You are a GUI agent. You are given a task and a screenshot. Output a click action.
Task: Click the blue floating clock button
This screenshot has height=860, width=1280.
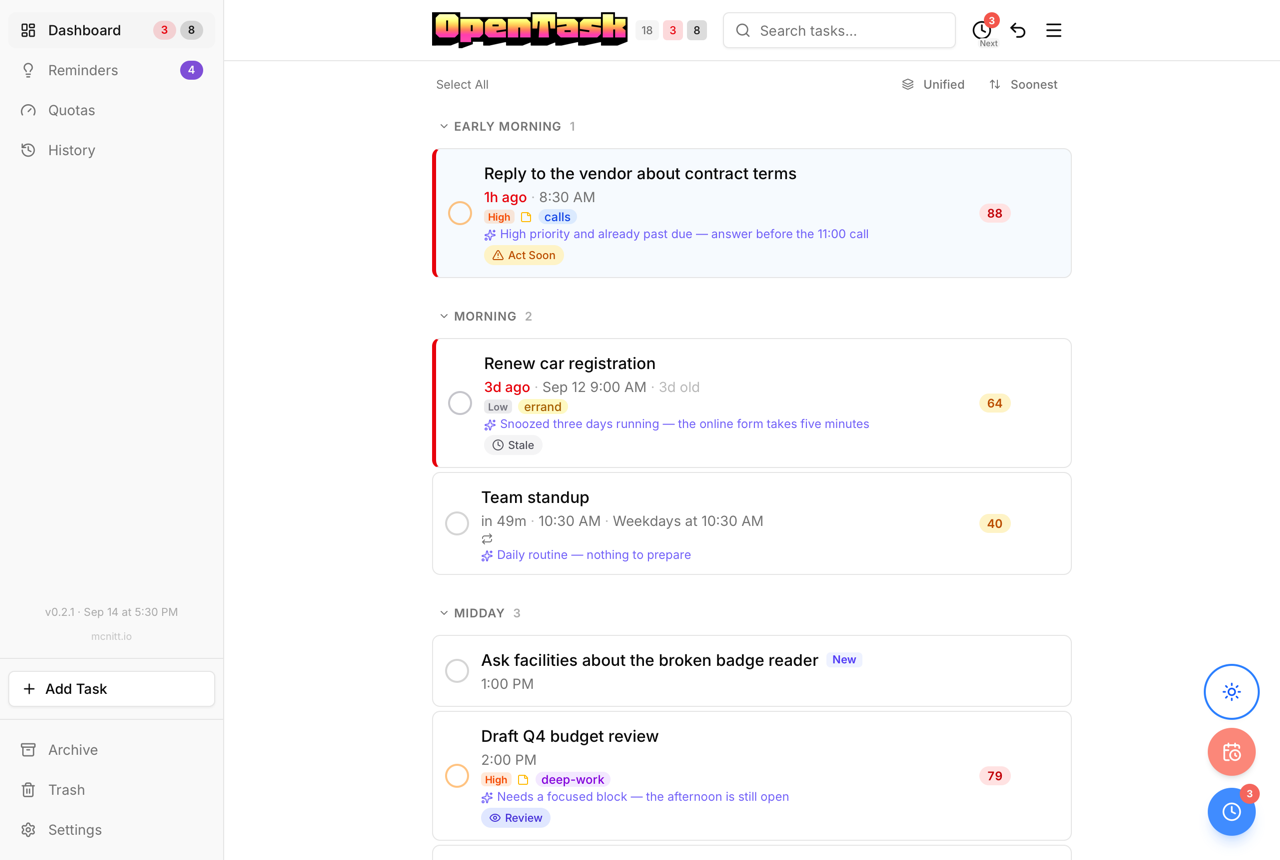(1232, 812)
